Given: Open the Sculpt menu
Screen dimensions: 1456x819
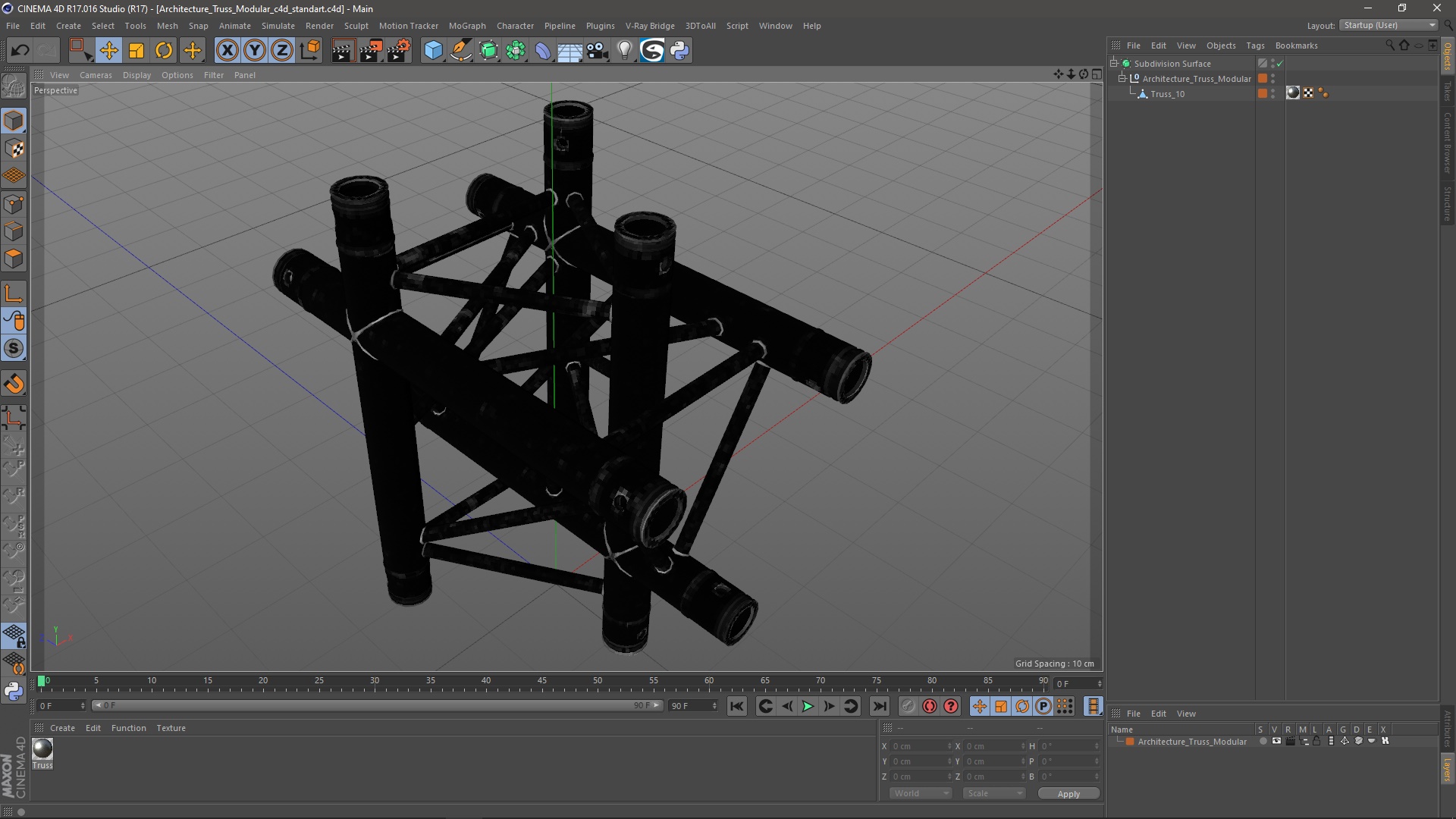Looking at the screenshot, I should pyautogui.click(x=356, y=26).
